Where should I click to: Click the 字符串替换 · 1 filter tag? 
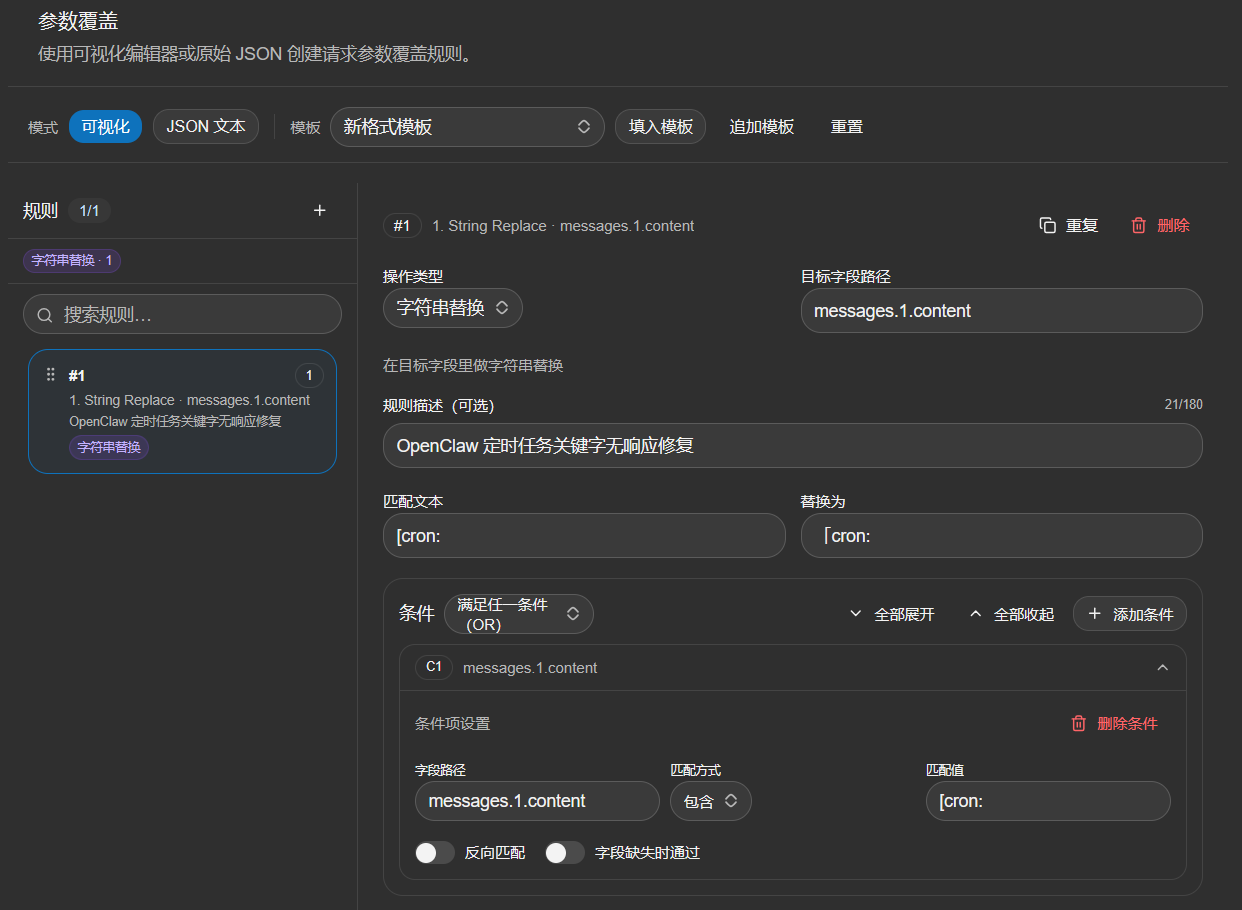point(72,260)
